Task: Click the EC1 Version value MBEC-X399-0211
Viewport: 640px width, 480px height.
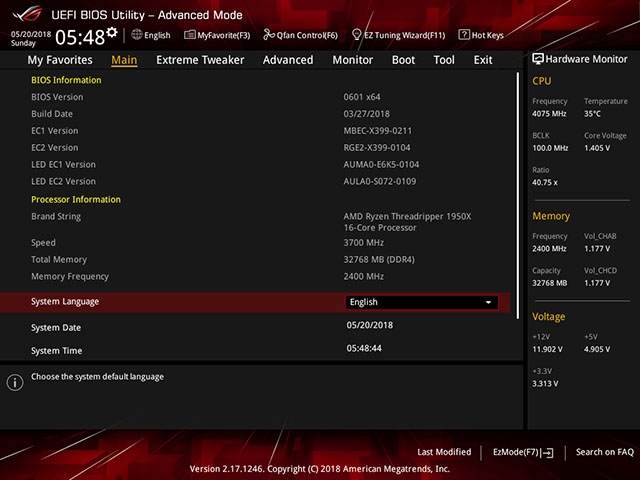Action: [x=378, y=131]
